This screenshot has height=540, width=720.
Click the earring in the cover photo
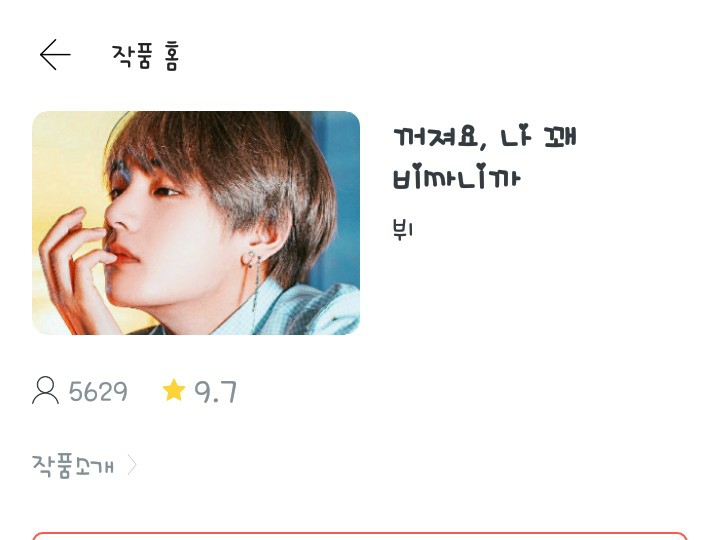[x=253, y=268]
